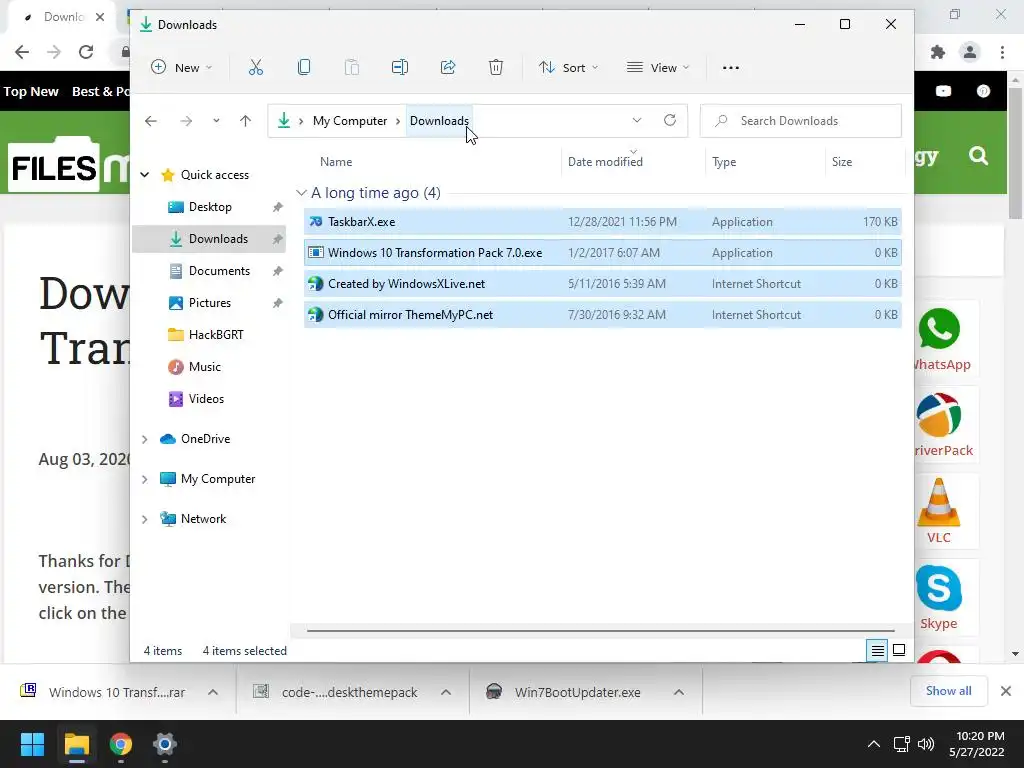Open the recent locations chevron dropdown
The height and width of the screenshot is (768, 1024).
pos(216,121)
